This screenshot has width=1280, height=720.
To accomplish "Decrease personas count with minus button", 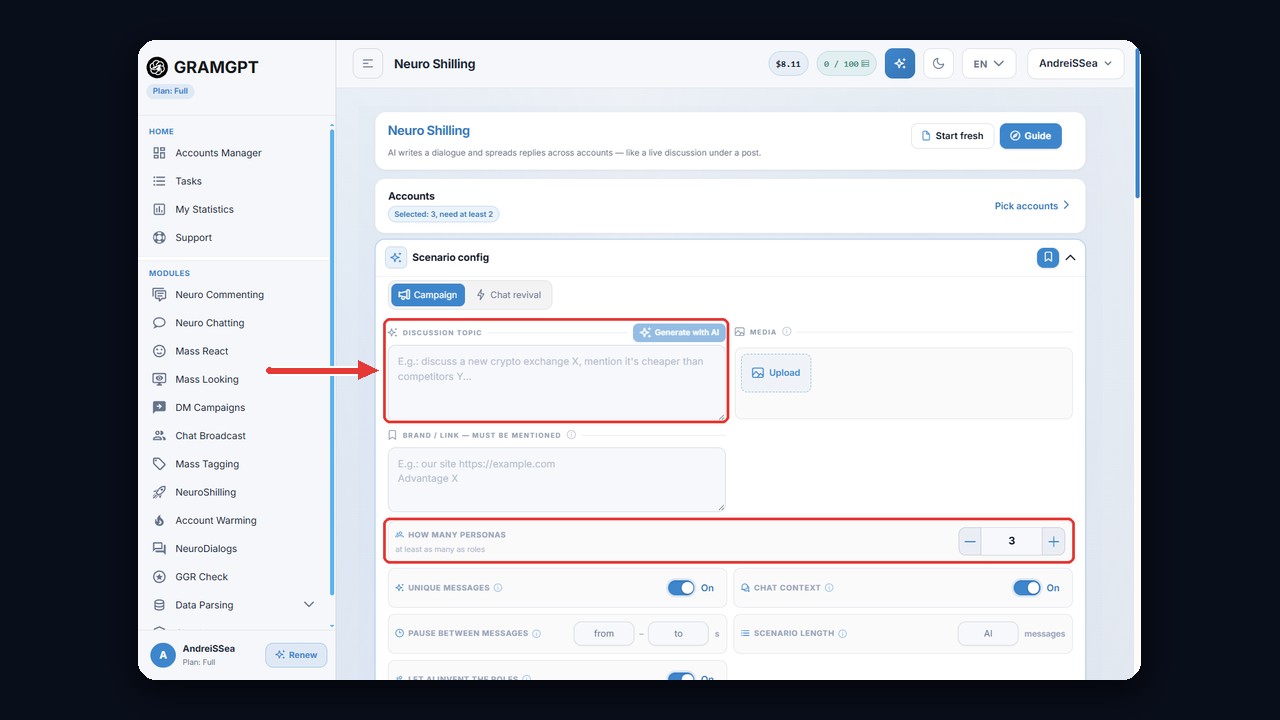I will [970, 541].
